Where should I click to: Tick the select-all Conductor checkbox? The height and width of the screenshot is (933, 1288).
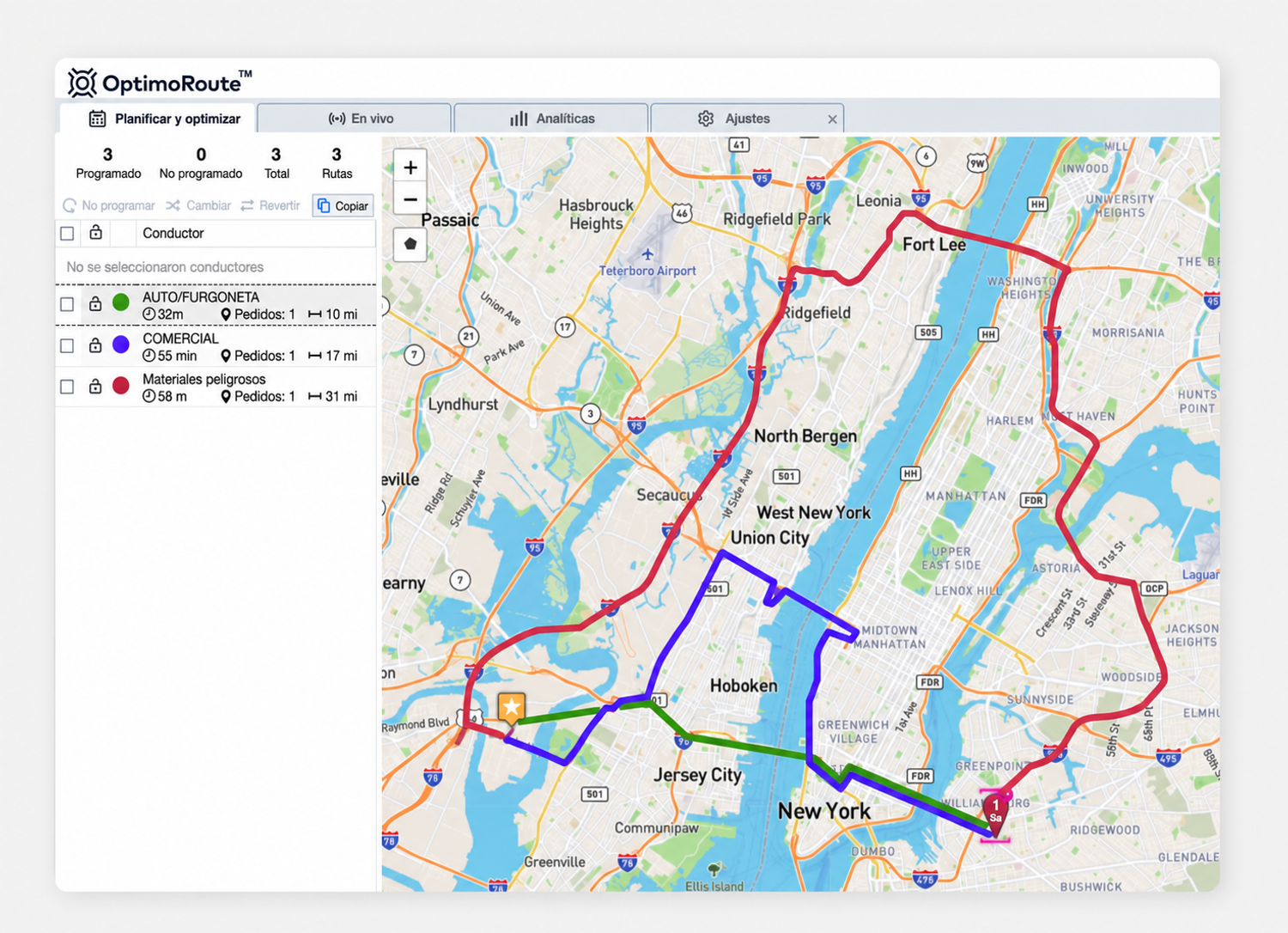(x=67, y=234)
